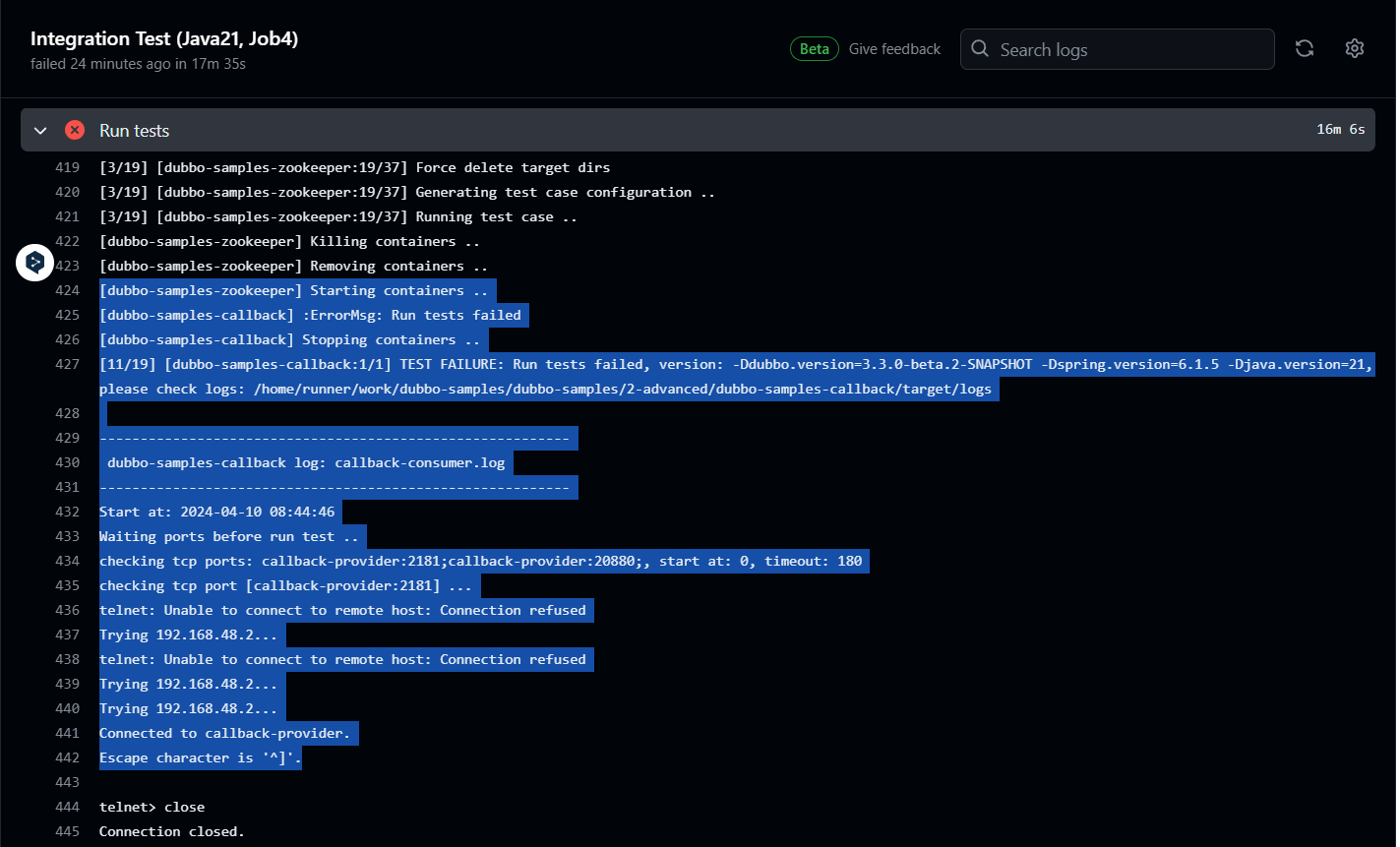Select line number 419 in the log
This screenshot has height=847, width=1400.
[67, 168]
